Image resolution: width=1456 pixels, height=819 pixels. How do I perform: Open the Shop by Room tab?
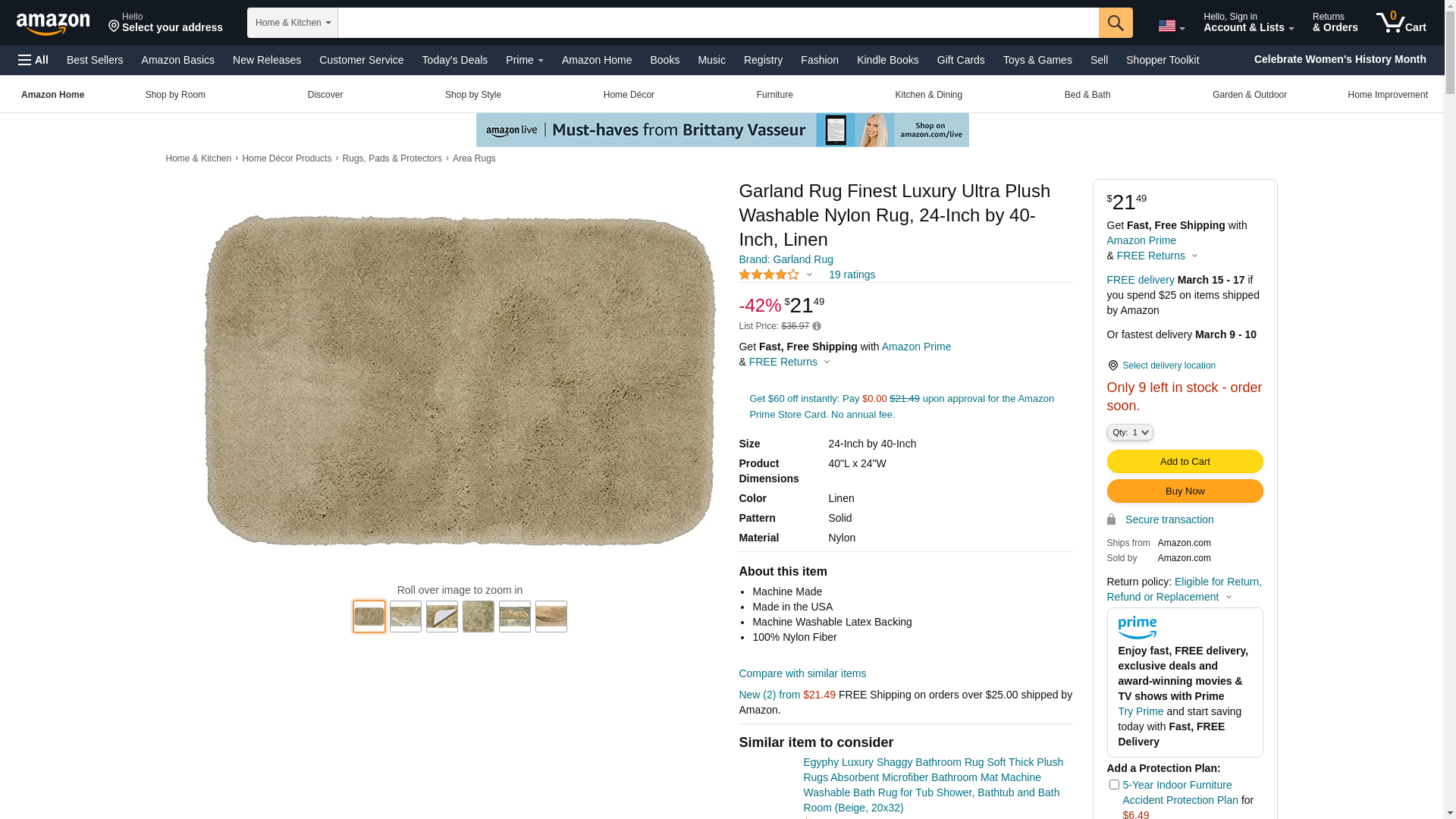175,95
